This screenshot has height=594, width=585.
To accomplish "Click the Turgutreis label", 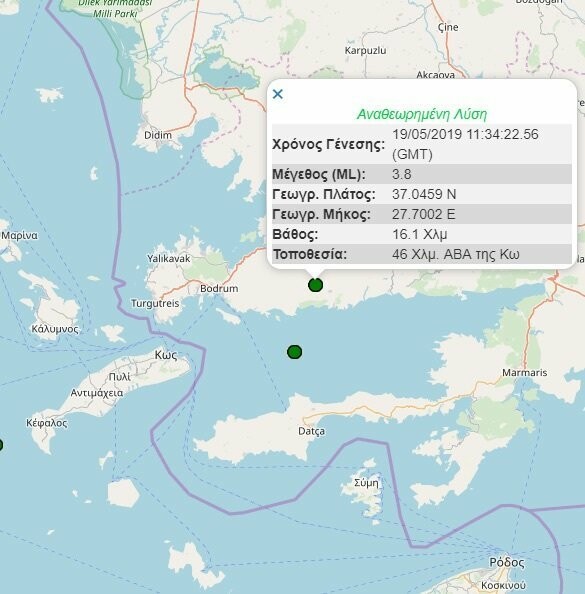I will click(x=155, y=303).
